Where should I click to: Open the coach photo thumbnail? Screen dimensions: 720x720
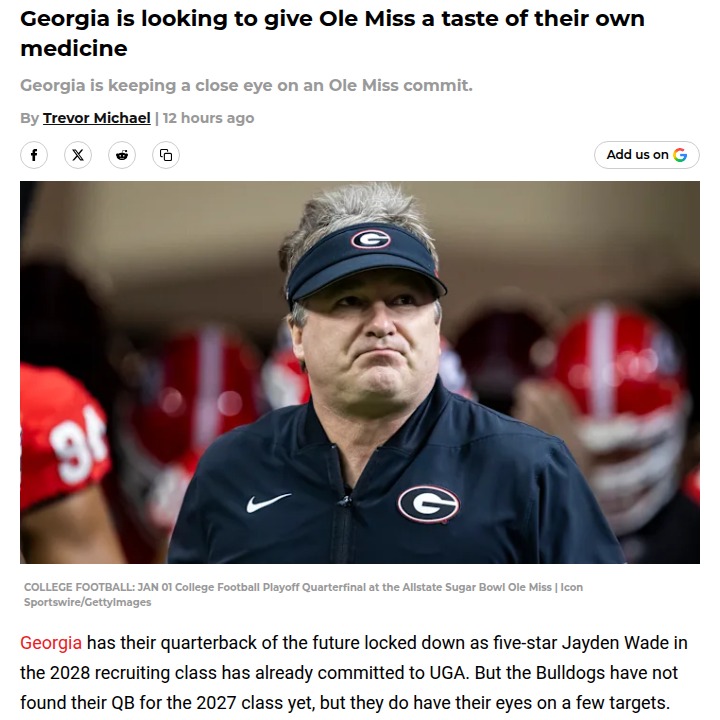tap(360, 372)
